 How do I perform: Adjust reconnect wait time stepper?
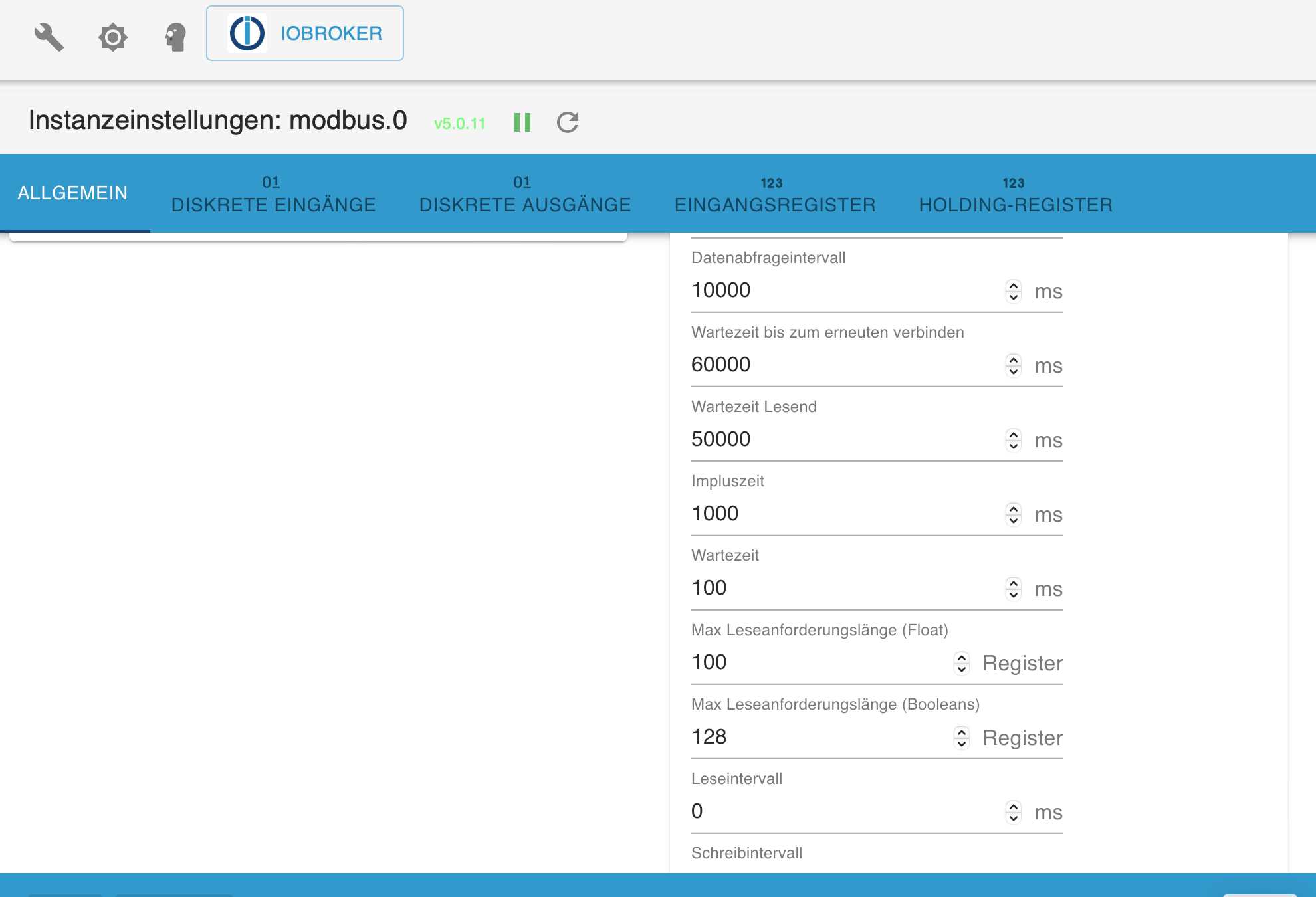pyautogui.click(x=1013, y=365)
